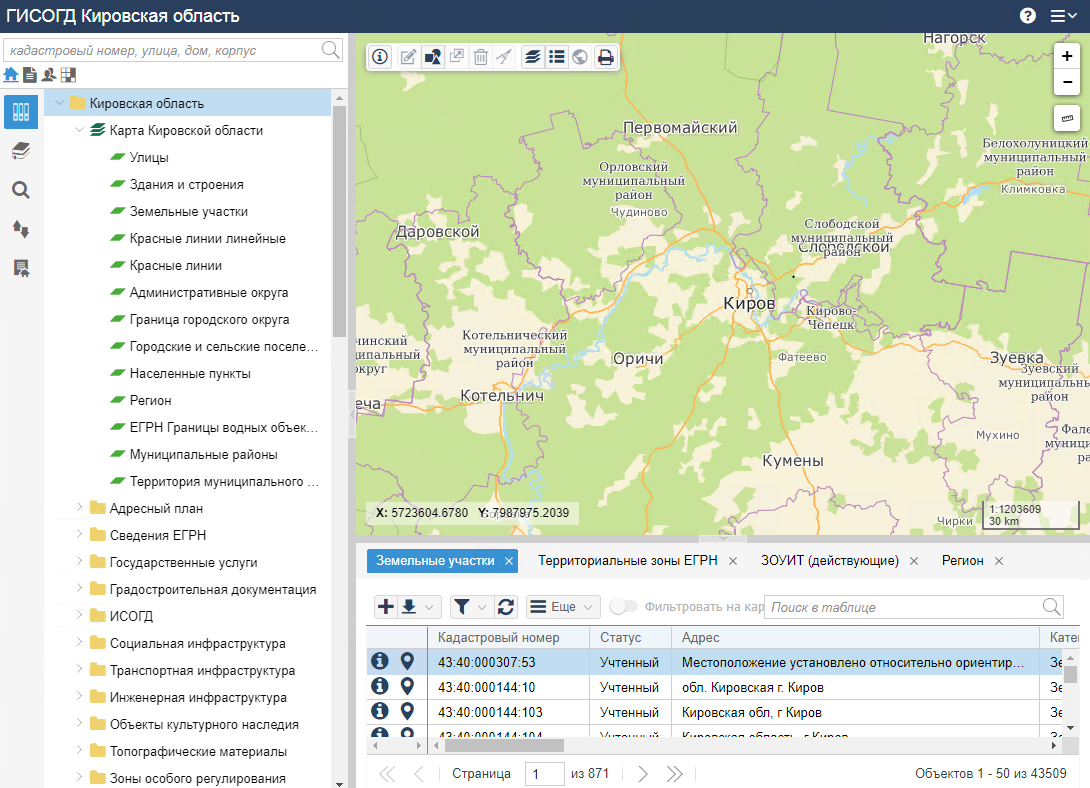Expand the 'Сведения ЕГРН' folder

click(x=79, y=535)
